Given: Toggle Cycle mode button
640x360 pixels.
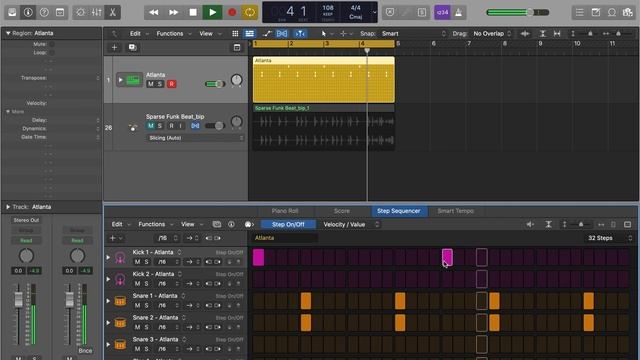Looking at the screenshot, I should [x=250, y=12].
